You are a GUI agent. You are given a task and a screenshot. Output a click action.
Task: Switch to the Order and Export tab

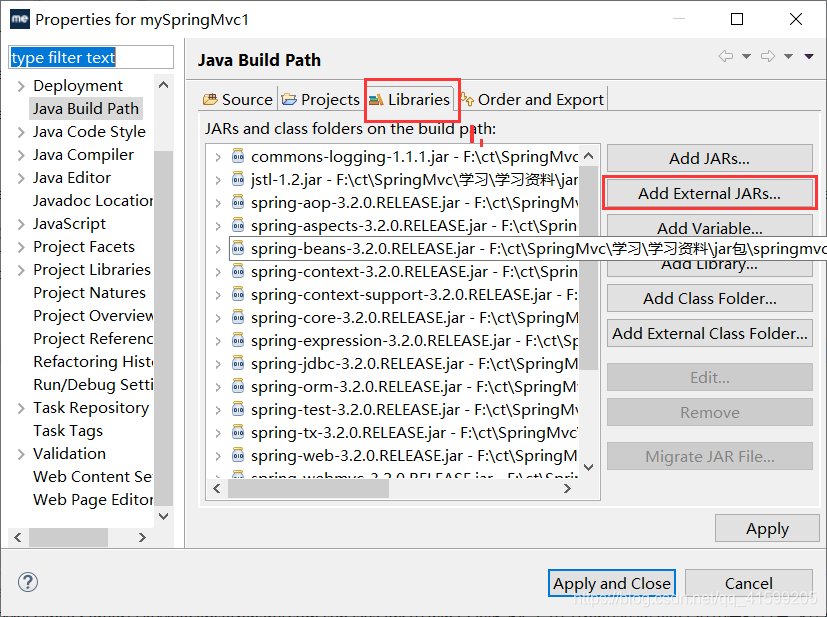pyautogui.click(x=532, y=99)
